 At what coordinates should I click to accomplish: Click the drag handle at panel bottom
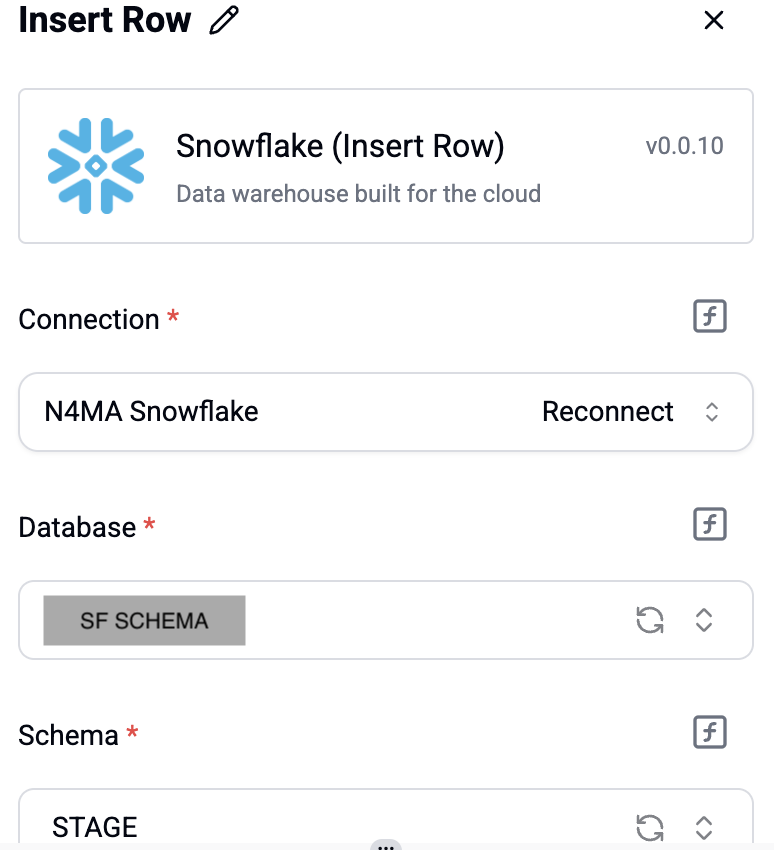(386, 845)
